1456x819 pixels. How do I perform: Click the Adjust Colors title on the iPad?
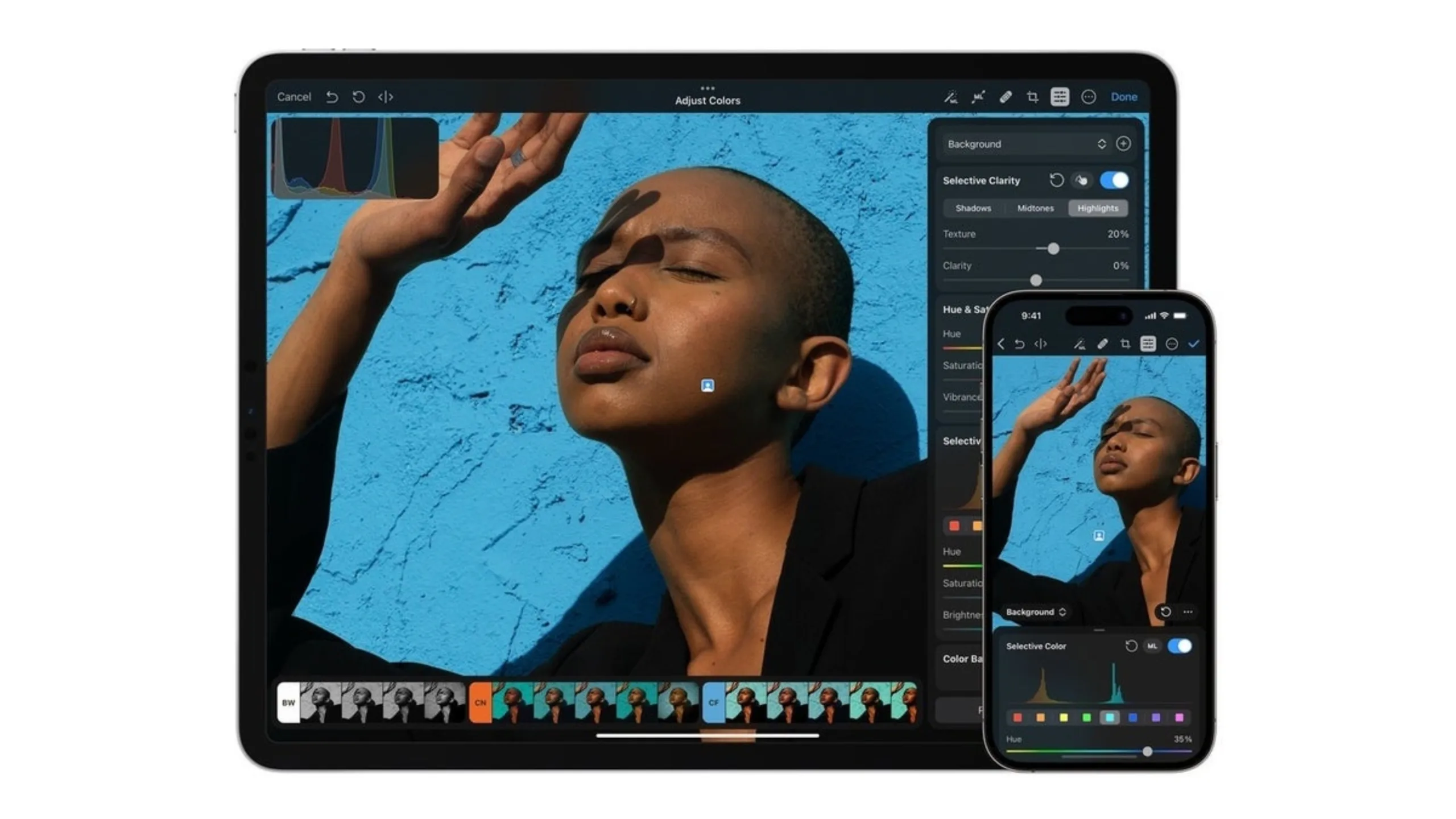pyautogui.click(x=708, y=101)
